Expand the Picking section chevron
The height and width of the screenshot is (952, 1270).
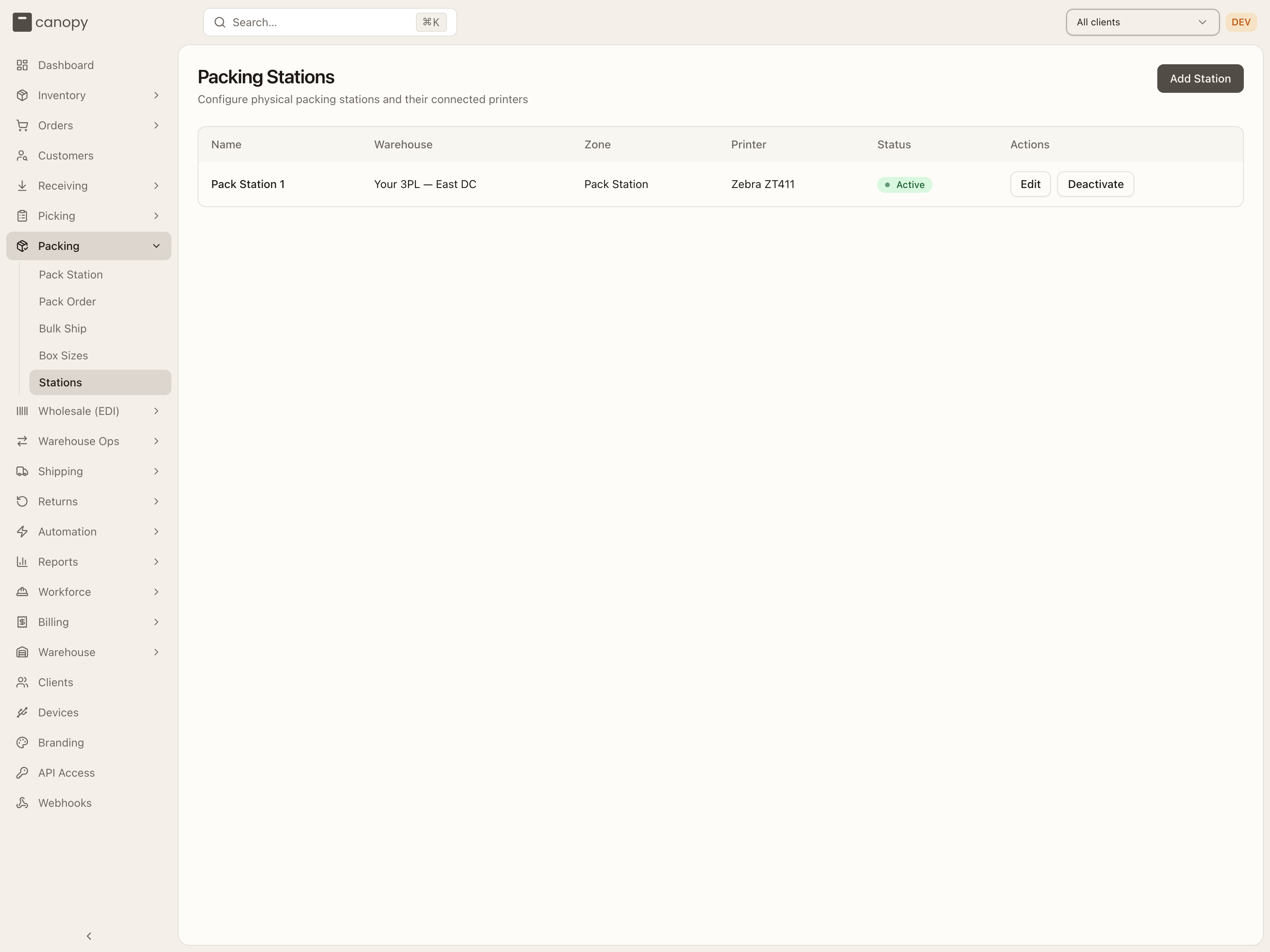tap(156, 216)
